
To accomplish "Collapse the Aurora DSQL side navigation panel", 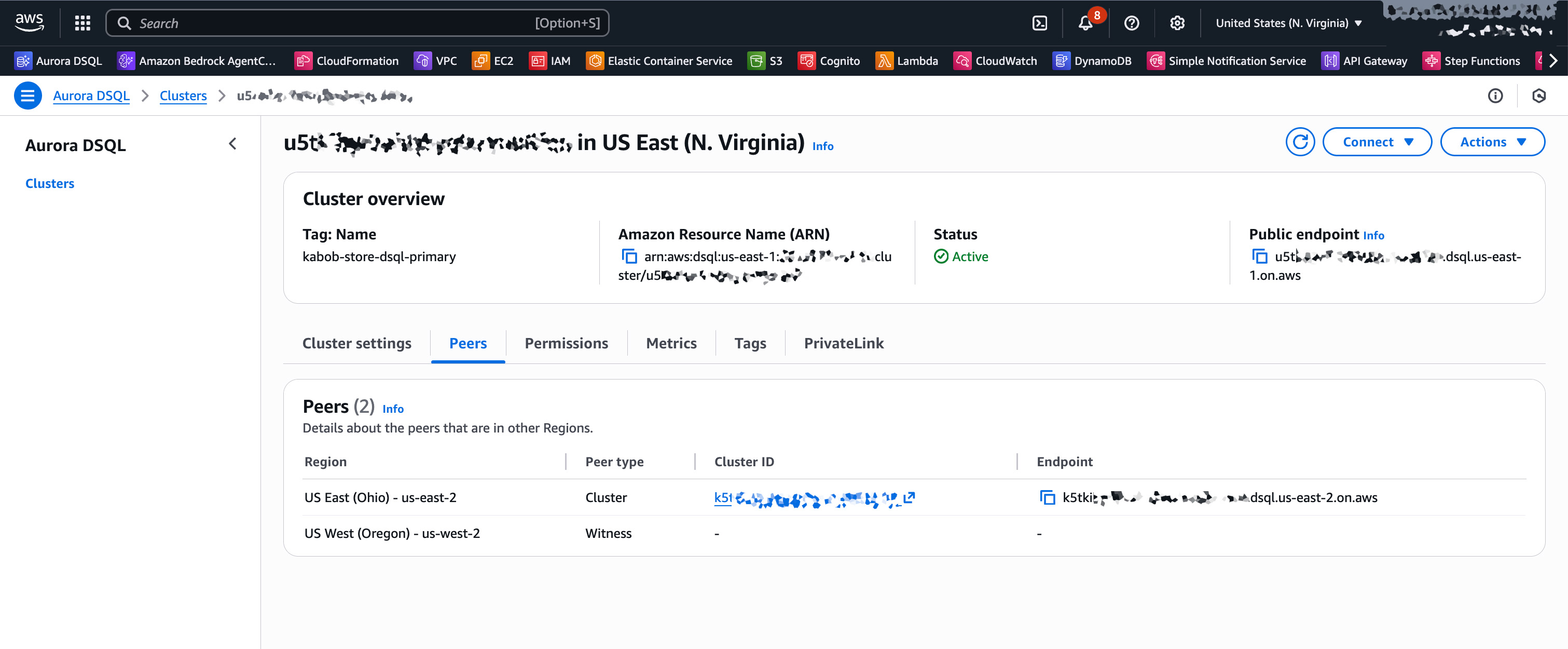I will click(x=232, y=144).
